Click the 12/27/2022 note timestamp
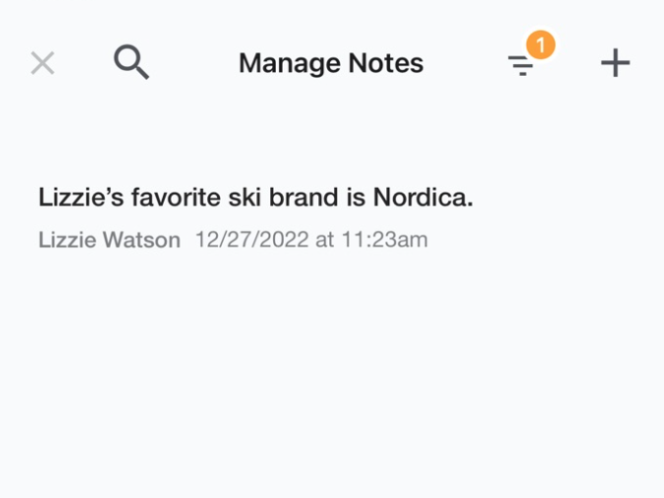 [x=311, y=240]
